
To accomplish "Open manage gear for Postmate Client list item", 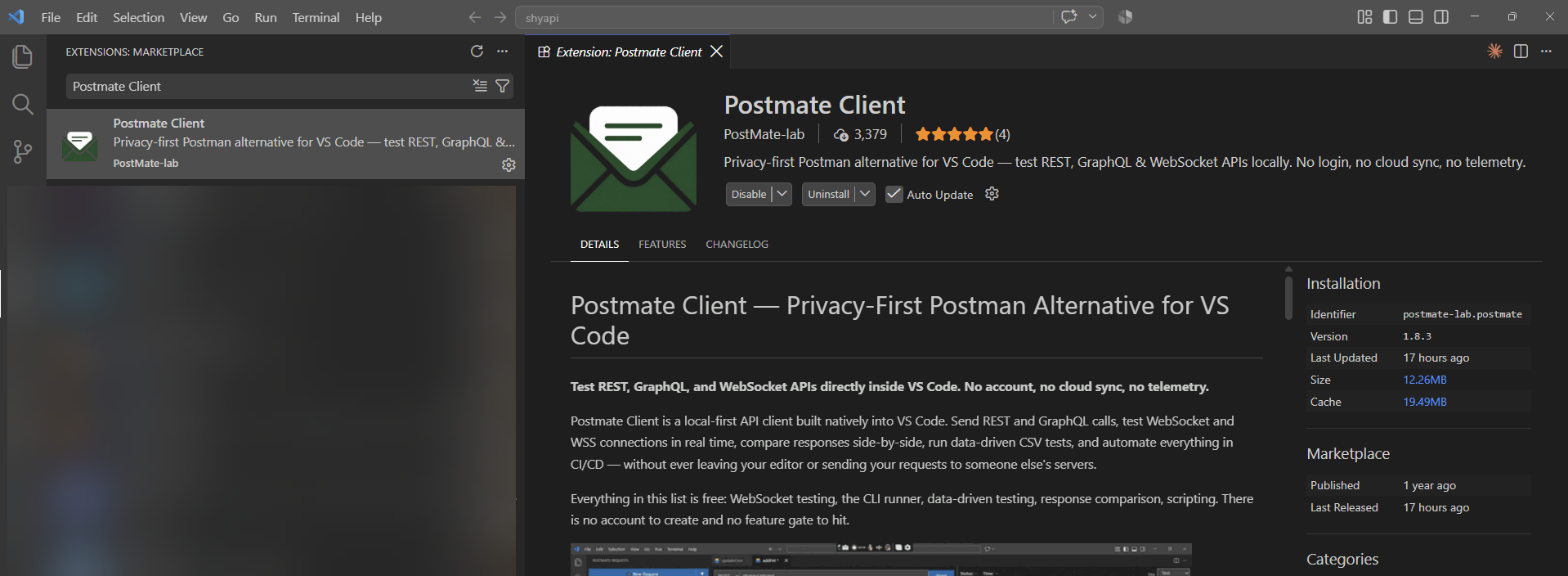I will pyautogui.click(x=508, y=164).
